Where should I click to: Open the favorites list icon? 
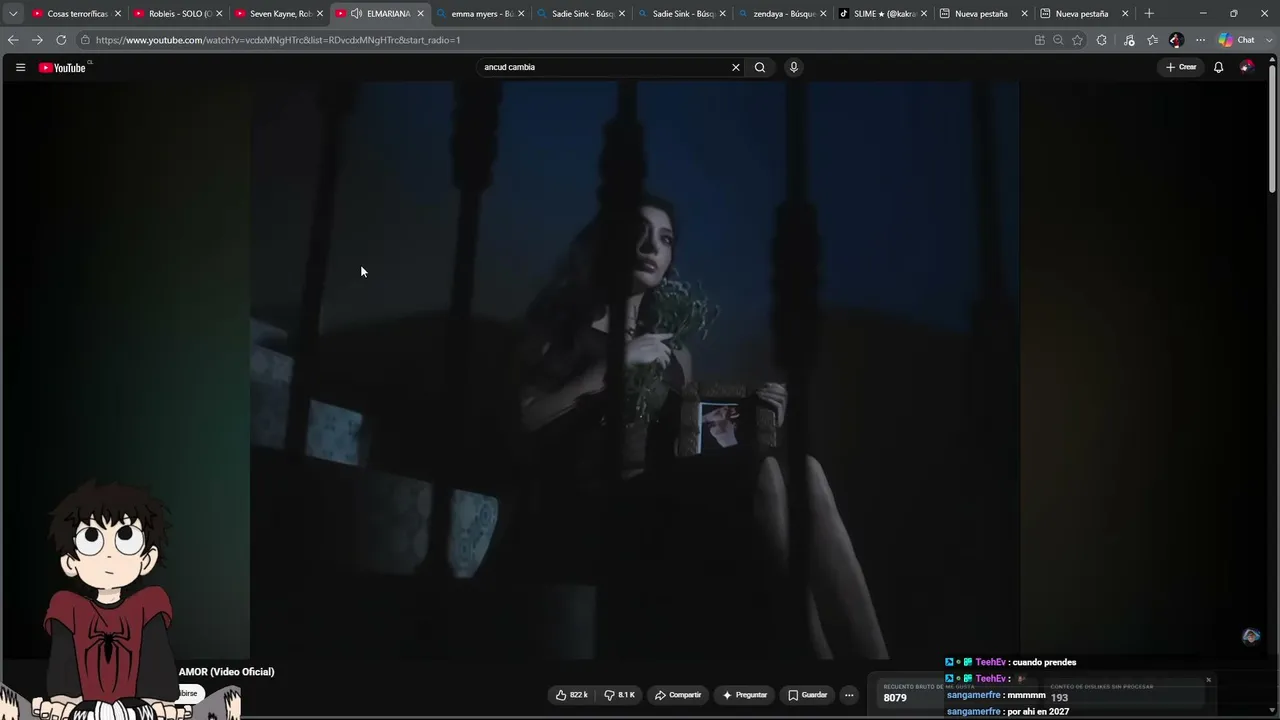(x=1152, y=40)
